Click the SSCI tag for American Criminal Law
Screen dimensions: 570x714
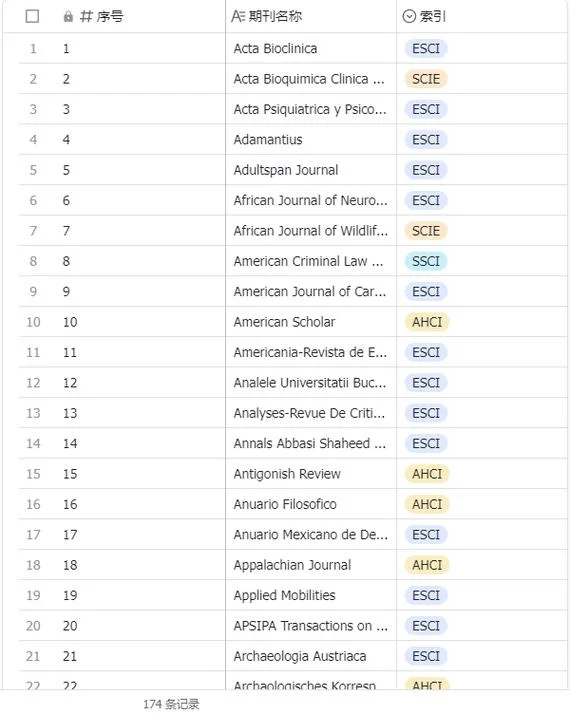(426, 261)
